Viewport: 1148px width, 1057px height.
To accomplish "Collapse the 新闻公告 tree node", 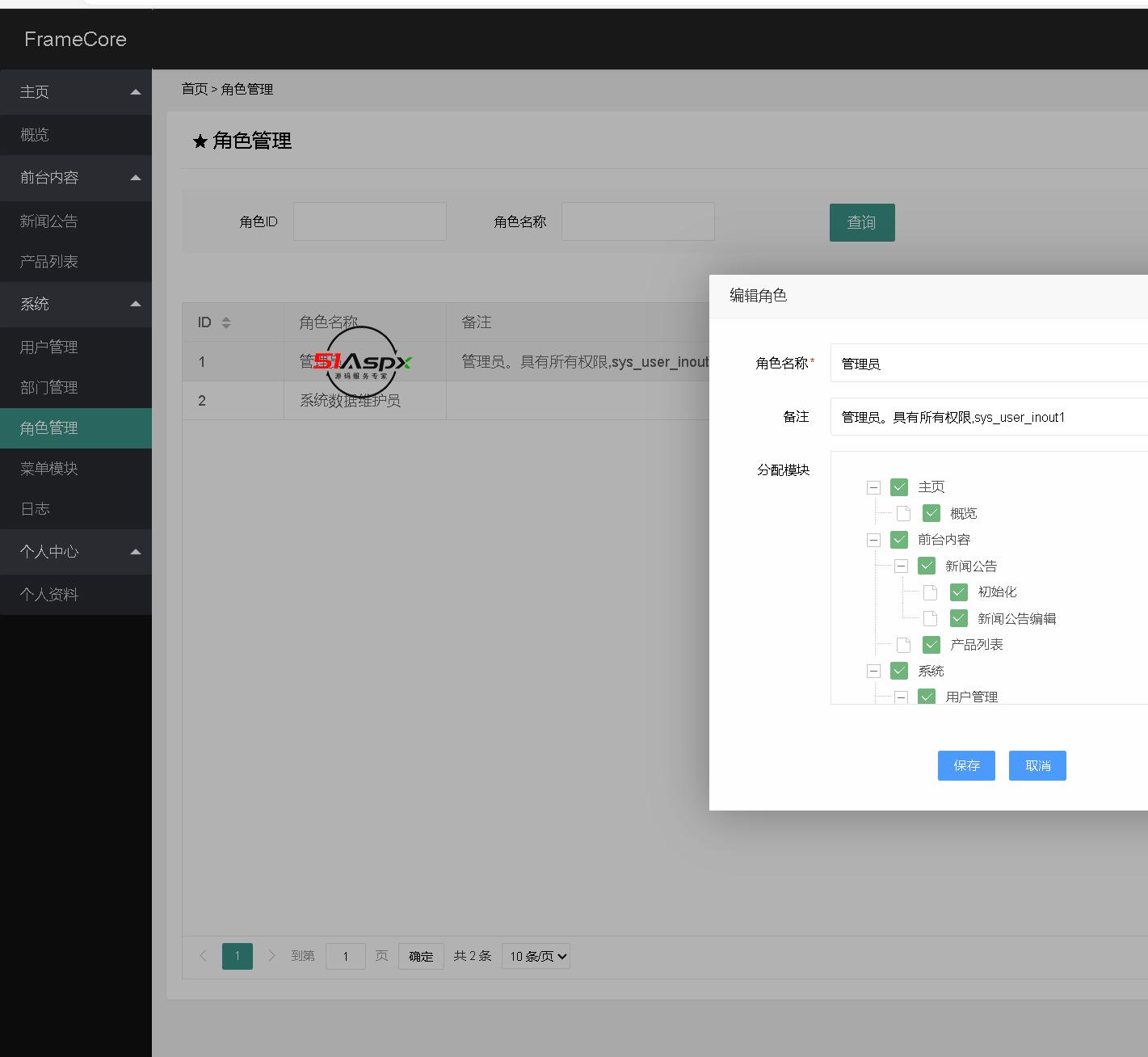I will click(x=901, y=566).
